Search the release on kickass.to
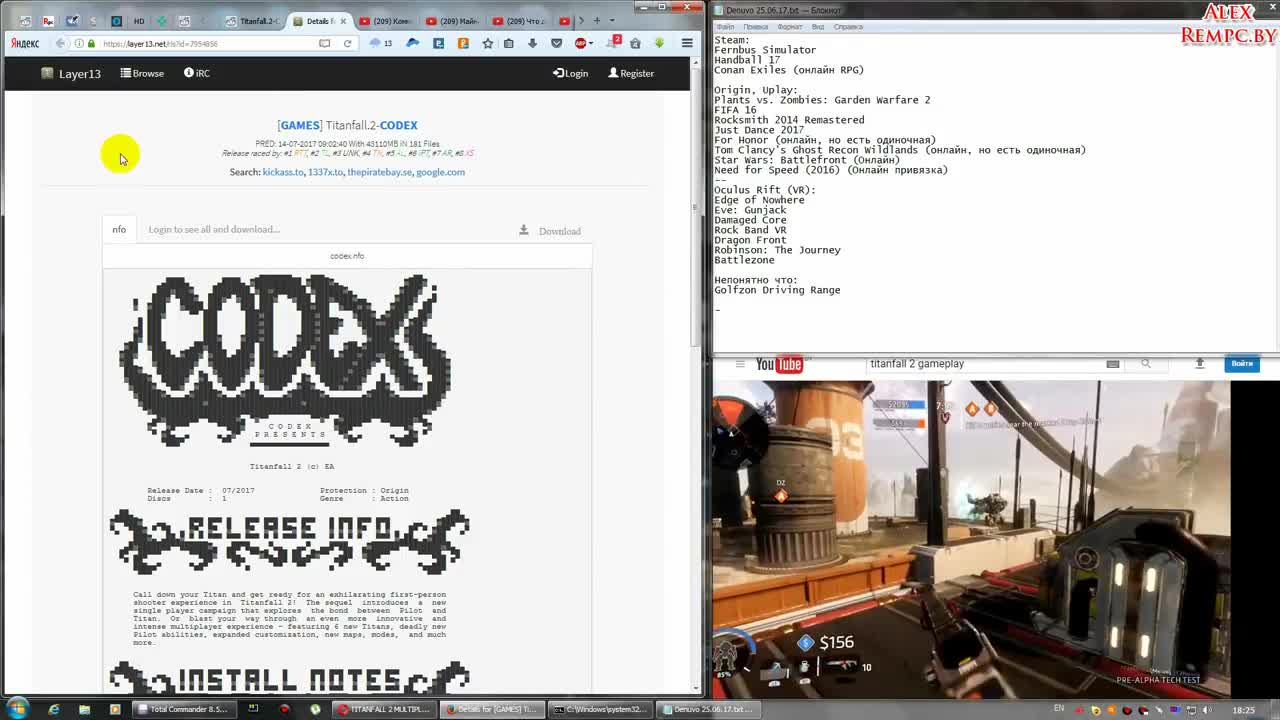Screen dimensions: 1280x720 [x=283, y=172]
